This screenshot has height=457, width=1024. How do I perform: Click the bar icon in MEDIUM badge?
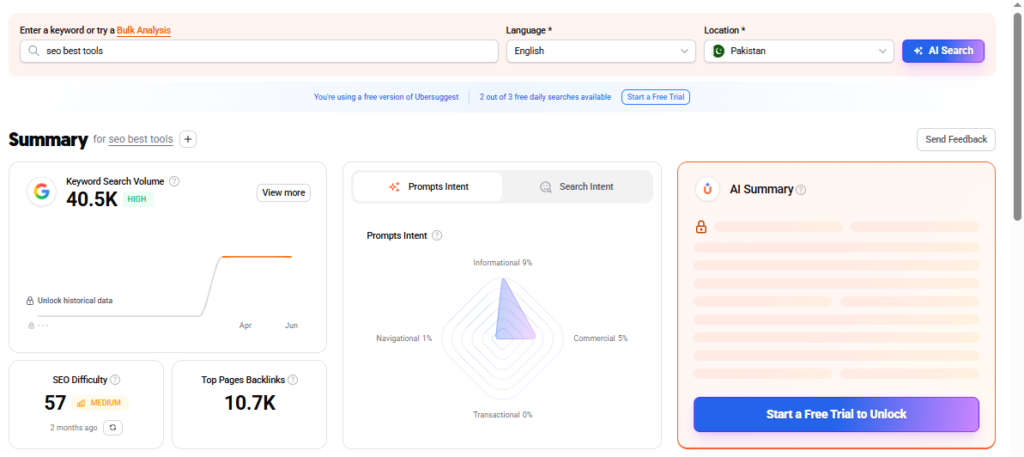pyautogui.click(x=81, y=403)
